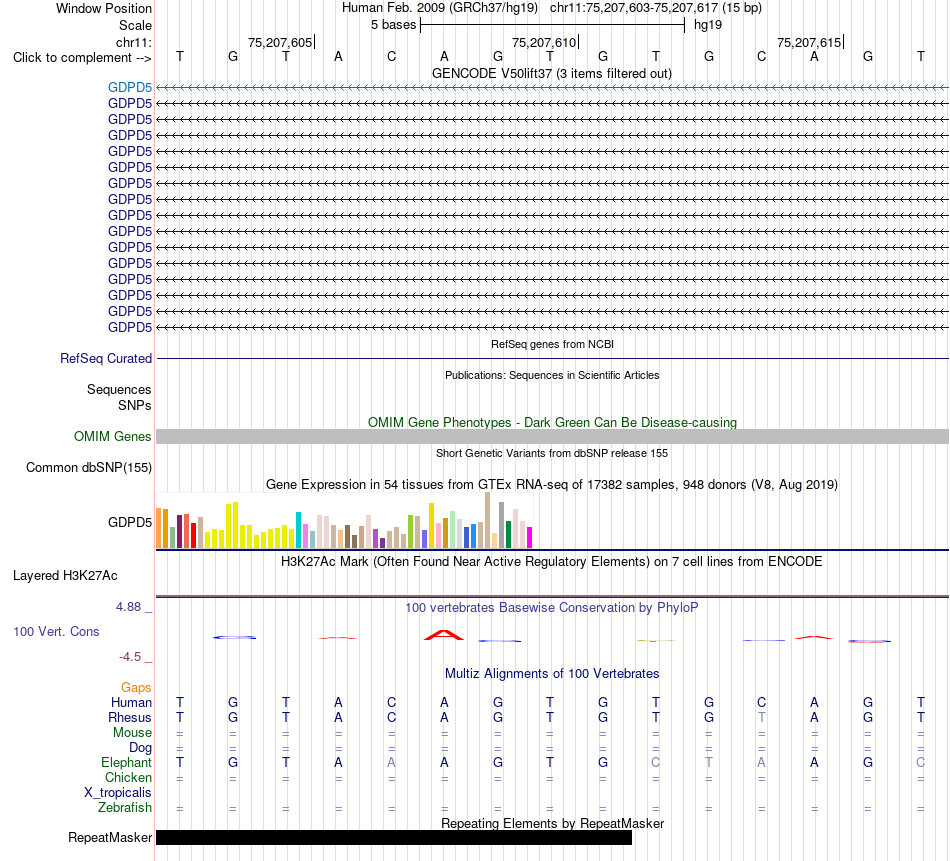Open 'Publications: Sequences in Scientific Articles' title
Viewport: 950px width, 861px height.
[x=552, y=375]
